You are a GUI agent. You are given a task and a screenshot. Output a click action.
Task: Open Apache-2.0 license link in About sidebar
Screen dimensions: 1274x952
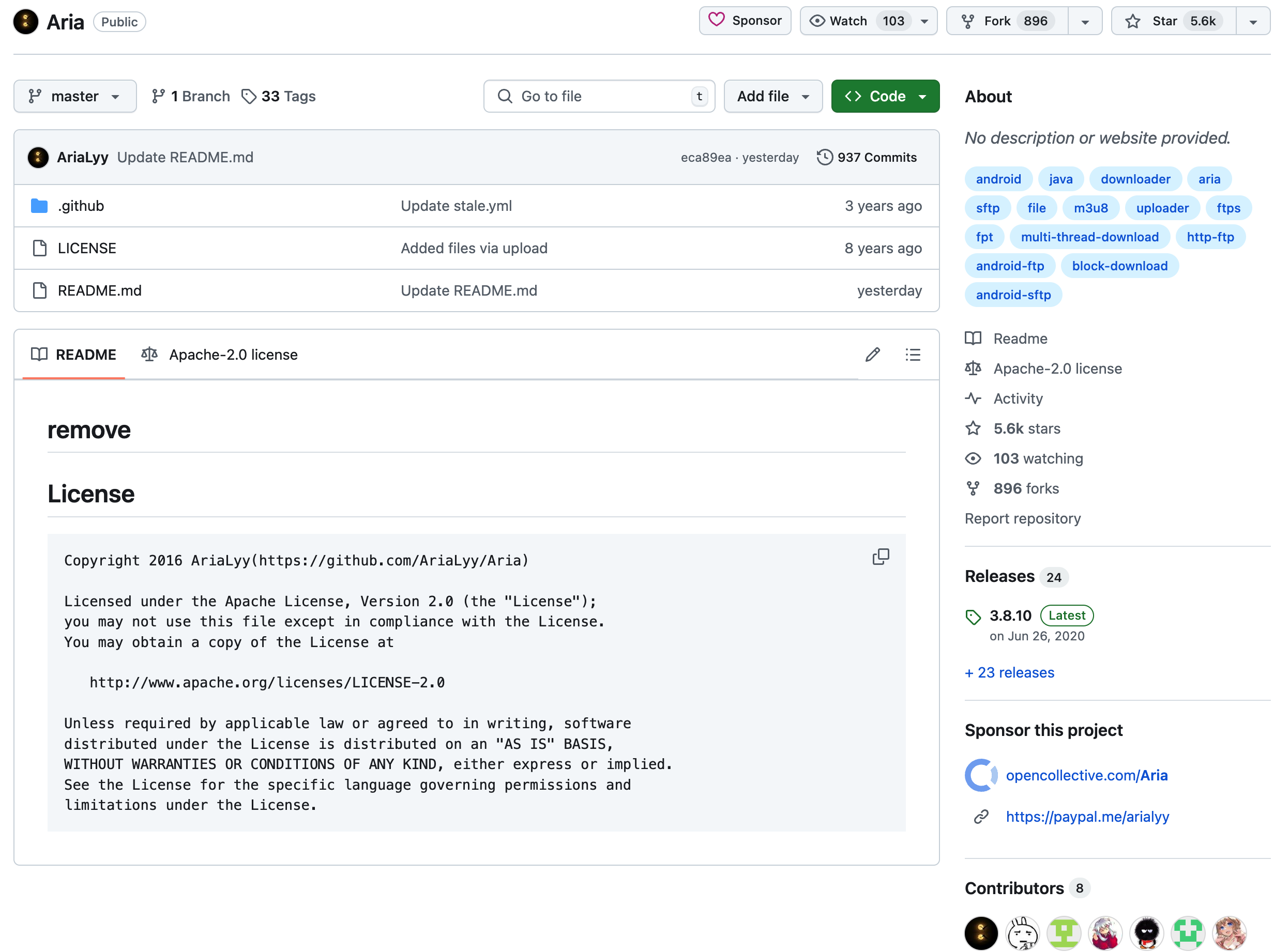[x=1043, y=368]
